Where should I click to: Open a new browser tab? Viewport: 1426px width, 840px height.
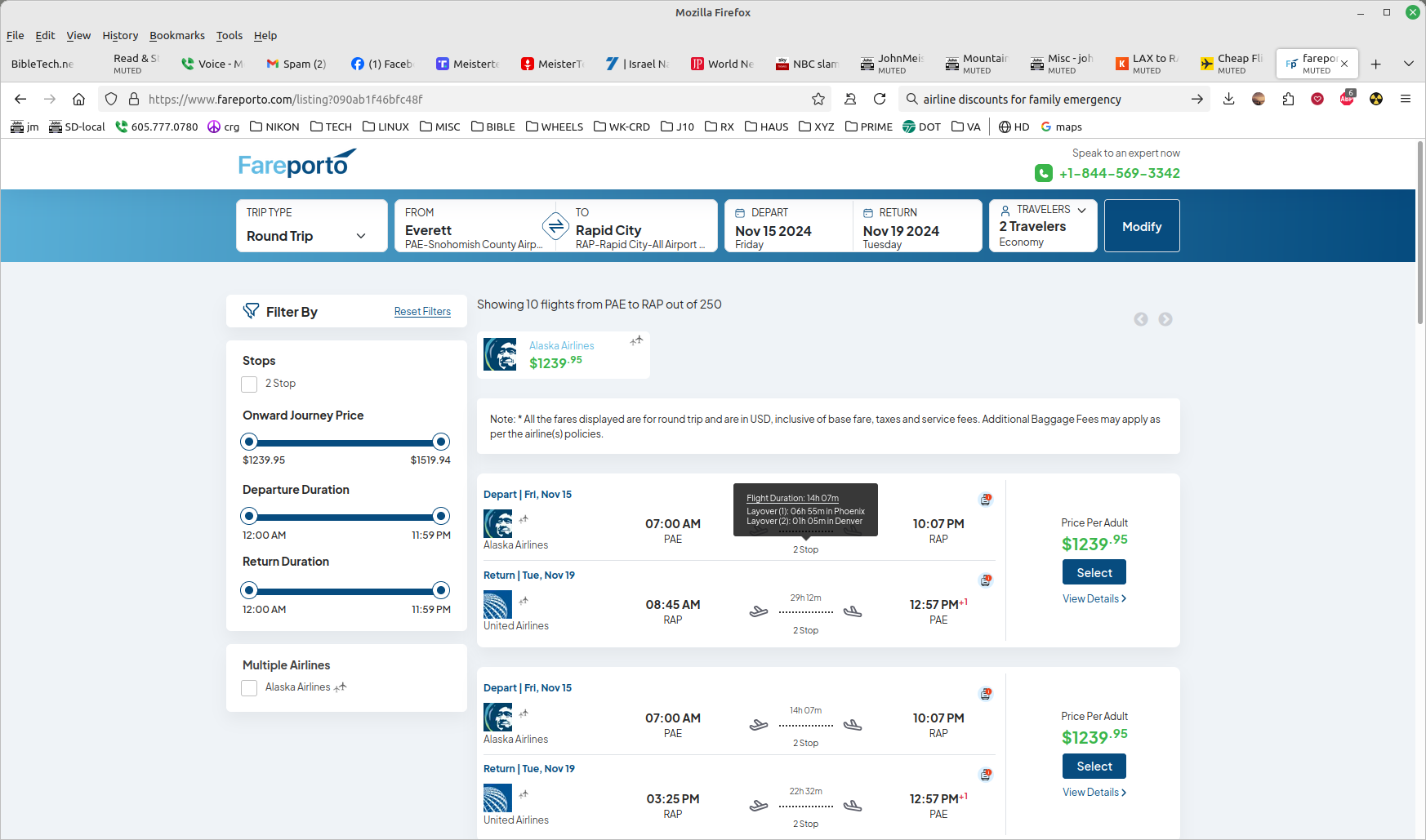click(1375, 64)
